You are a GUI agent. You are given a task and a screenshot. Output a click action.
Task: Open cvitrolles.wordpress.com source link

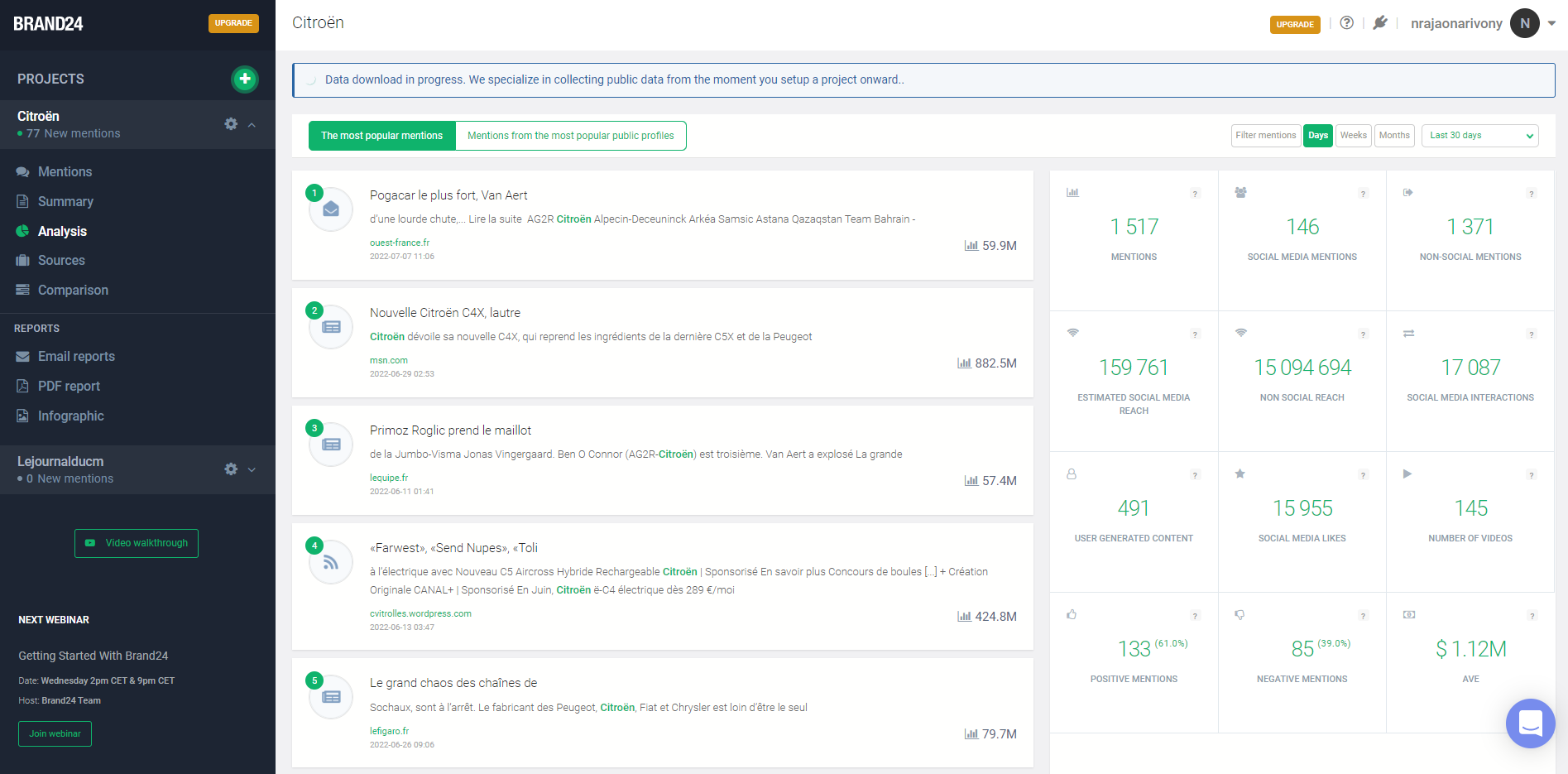click(x=420, y=613)
